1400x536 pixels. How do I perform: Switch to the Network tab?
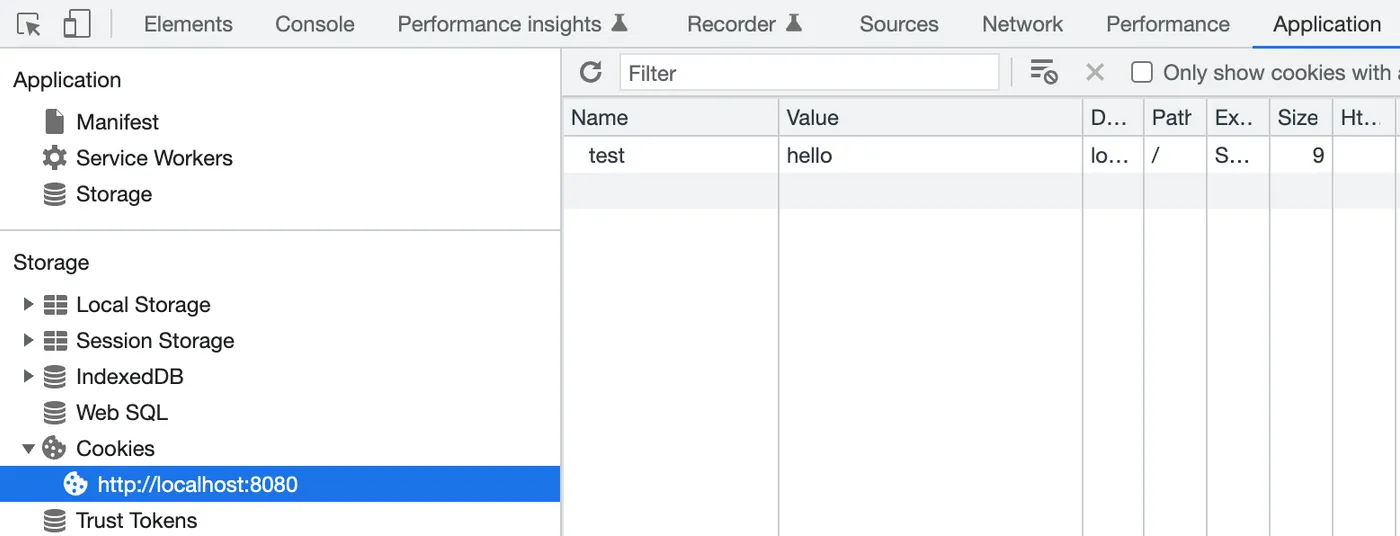(1022, 24)
